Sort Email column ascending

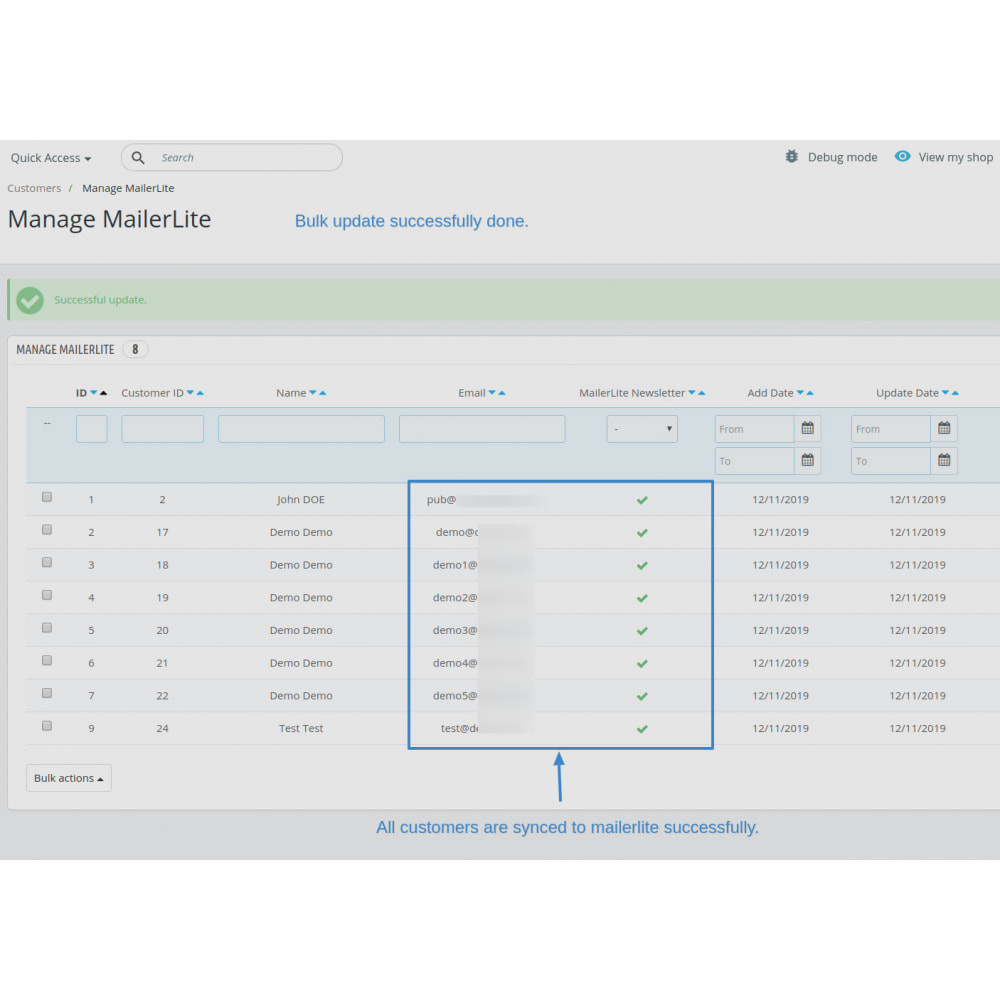[501, 393]
